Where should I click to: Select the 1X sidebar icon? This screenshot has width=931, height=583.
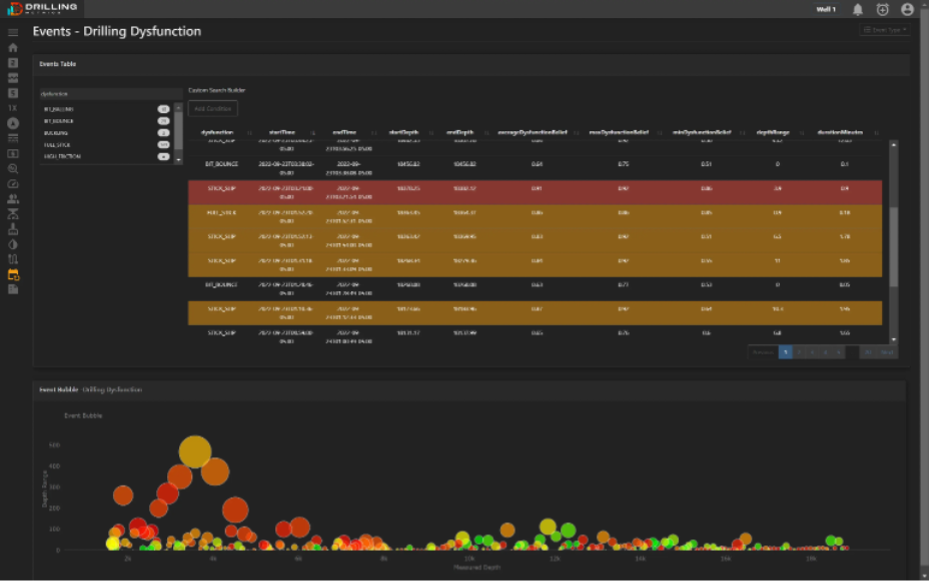pyautogui.click(x=13, y=108)
